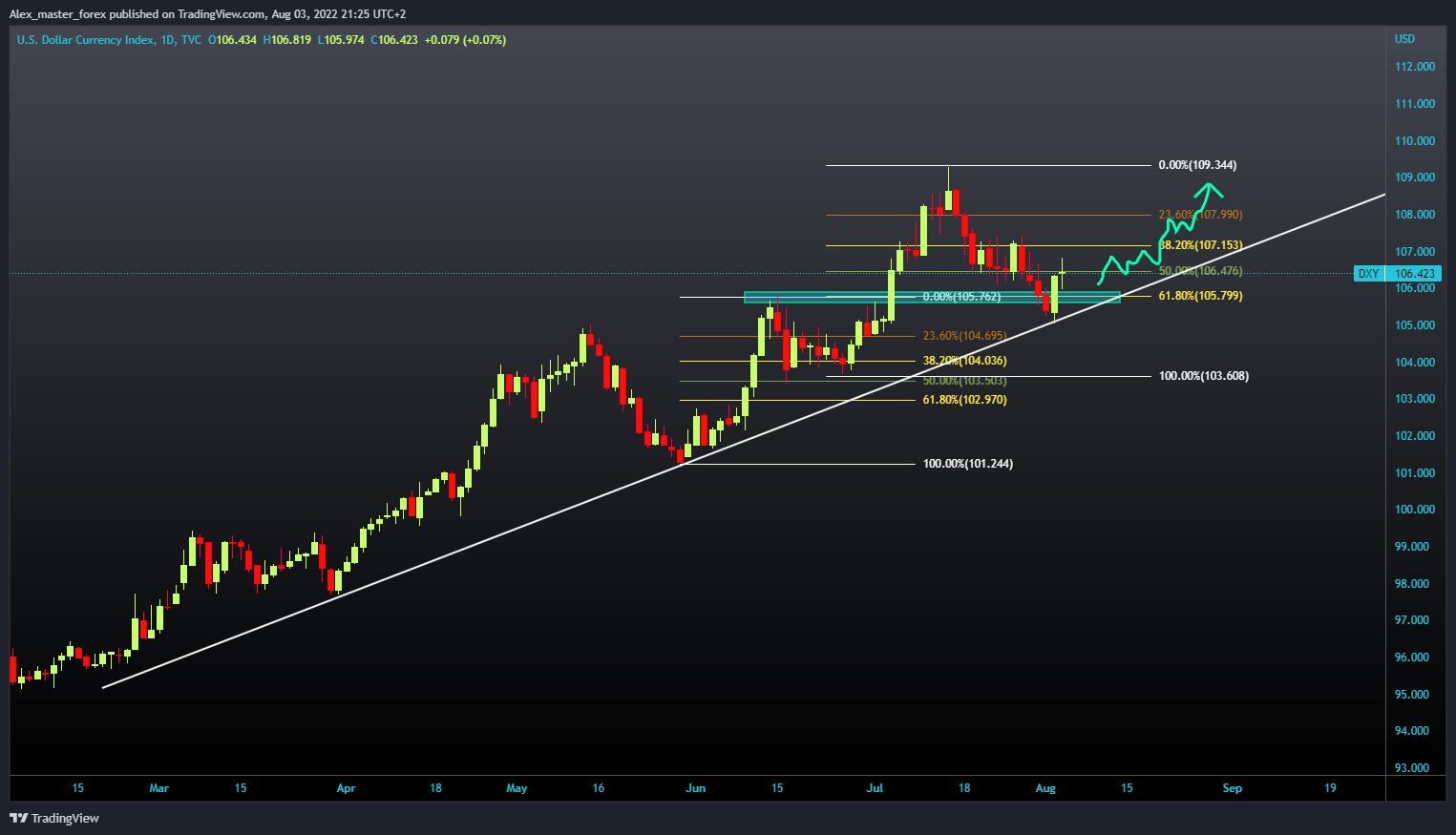The width and height of the screenshot is (1456, 835).
Task: Click the 61.80%(105.799) Fibonacci label
Action: coord(1200,296)
